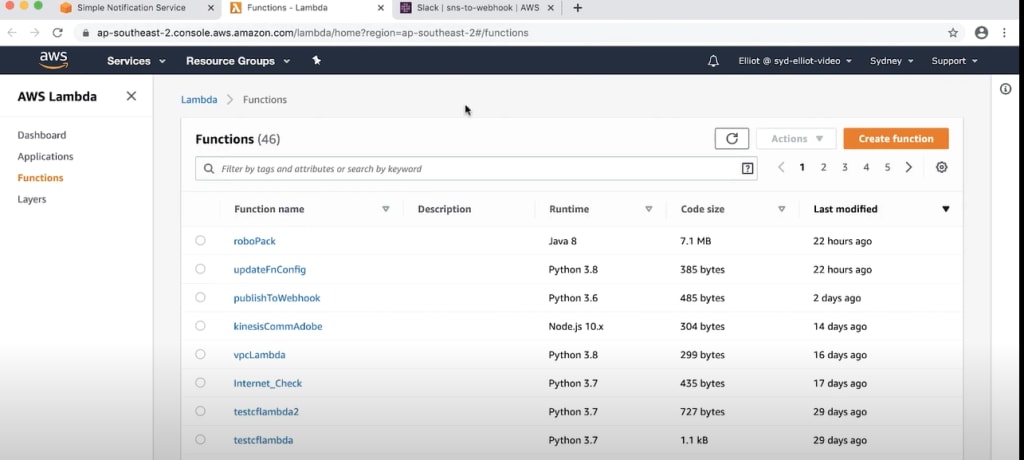Click the Description column header
The image size is (1024, 460).
pos(444,209)
